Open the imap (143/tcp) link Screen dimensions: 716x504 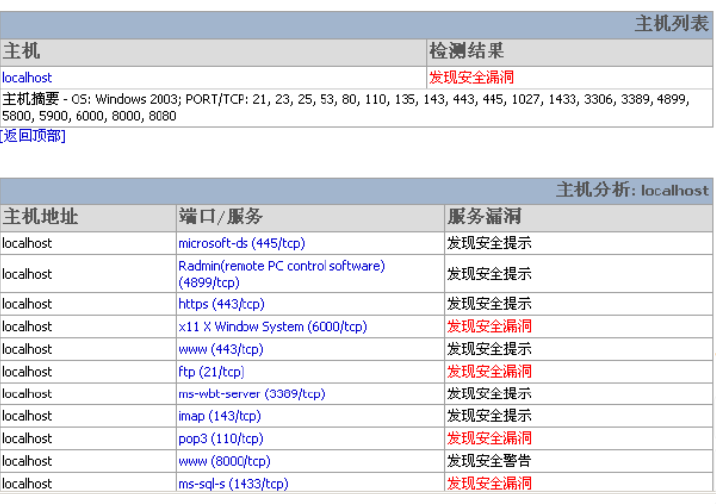point(220,416)
